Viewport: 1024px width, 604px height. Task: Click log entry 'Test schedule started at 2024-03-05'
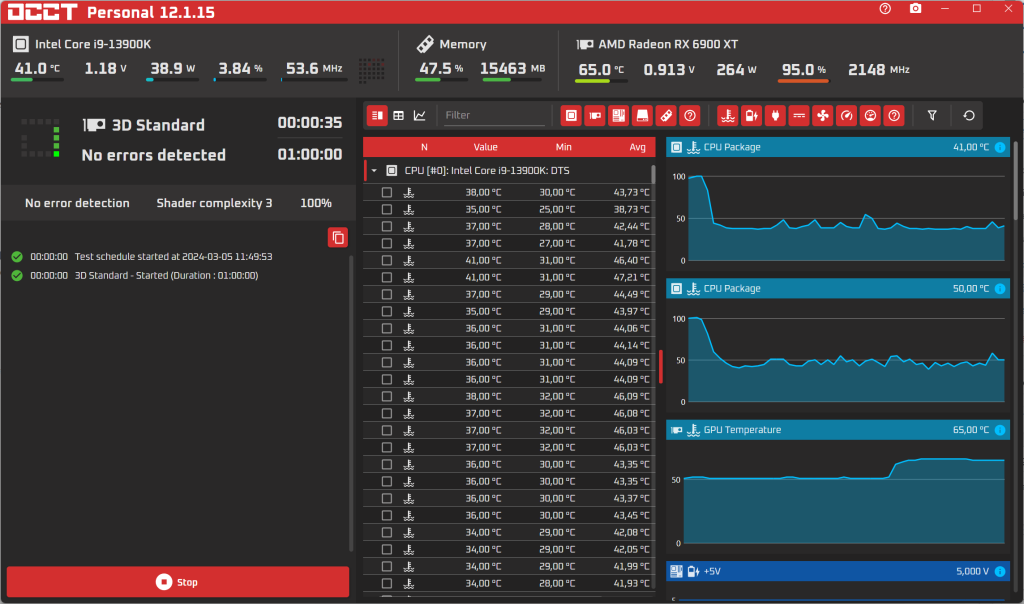[173, 257]
